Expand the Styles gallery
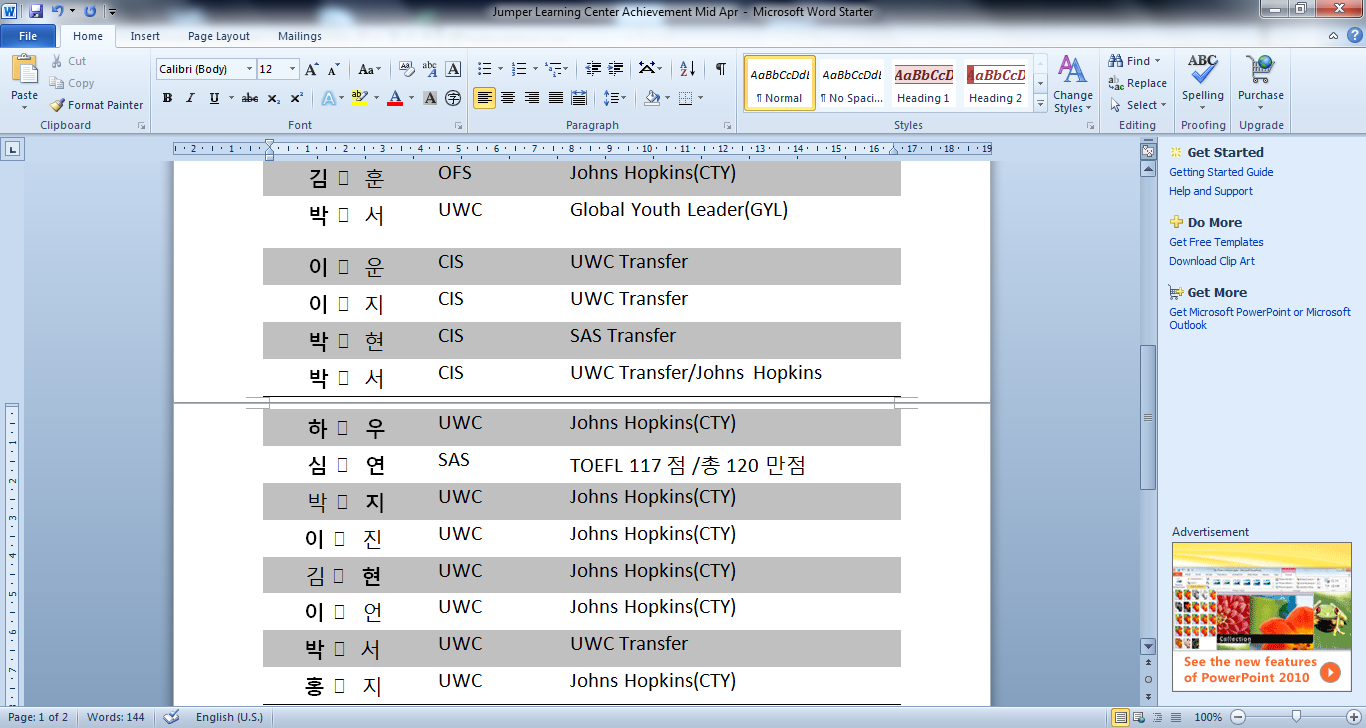The height and width of the screenshot is (728, 1366). (1040, 102)
